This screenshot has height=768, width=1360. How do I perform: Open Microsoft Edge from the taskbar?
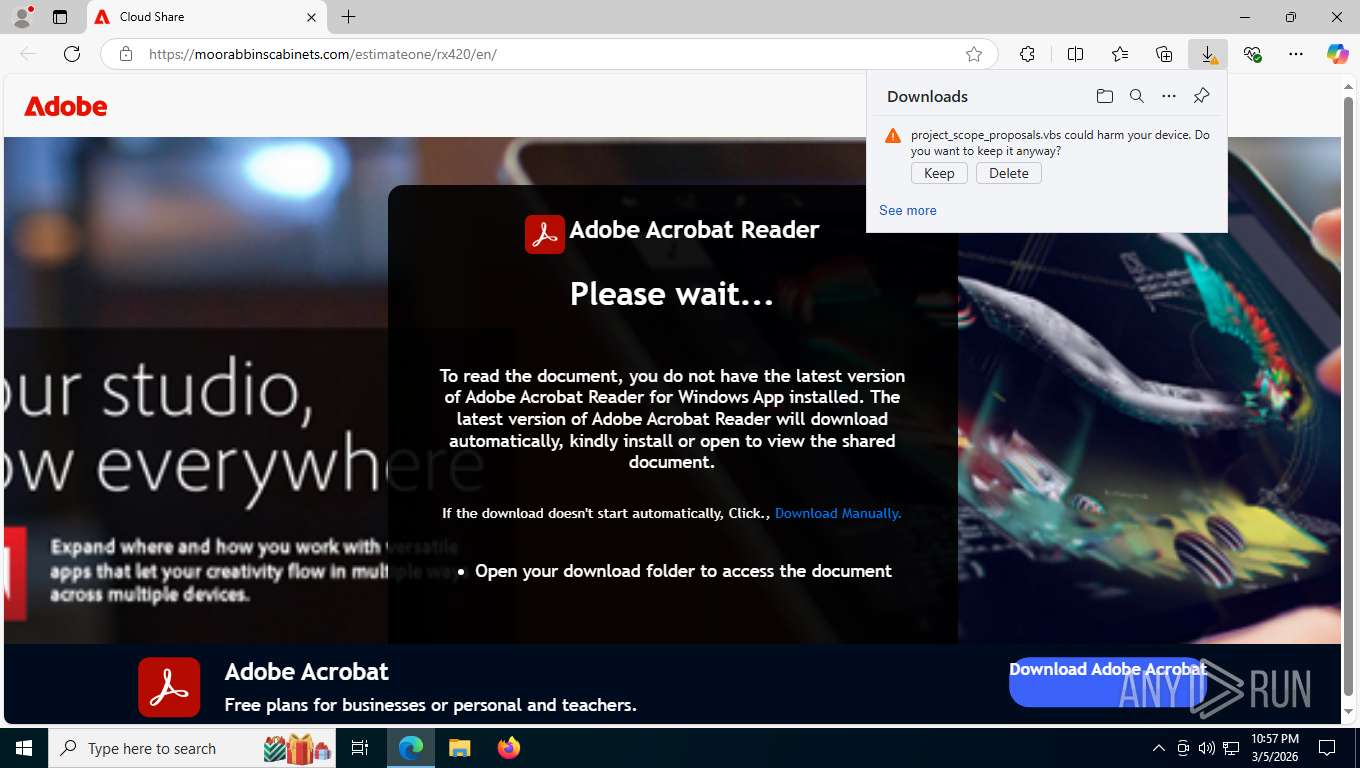pyautogui.click(x=411, y=748)
